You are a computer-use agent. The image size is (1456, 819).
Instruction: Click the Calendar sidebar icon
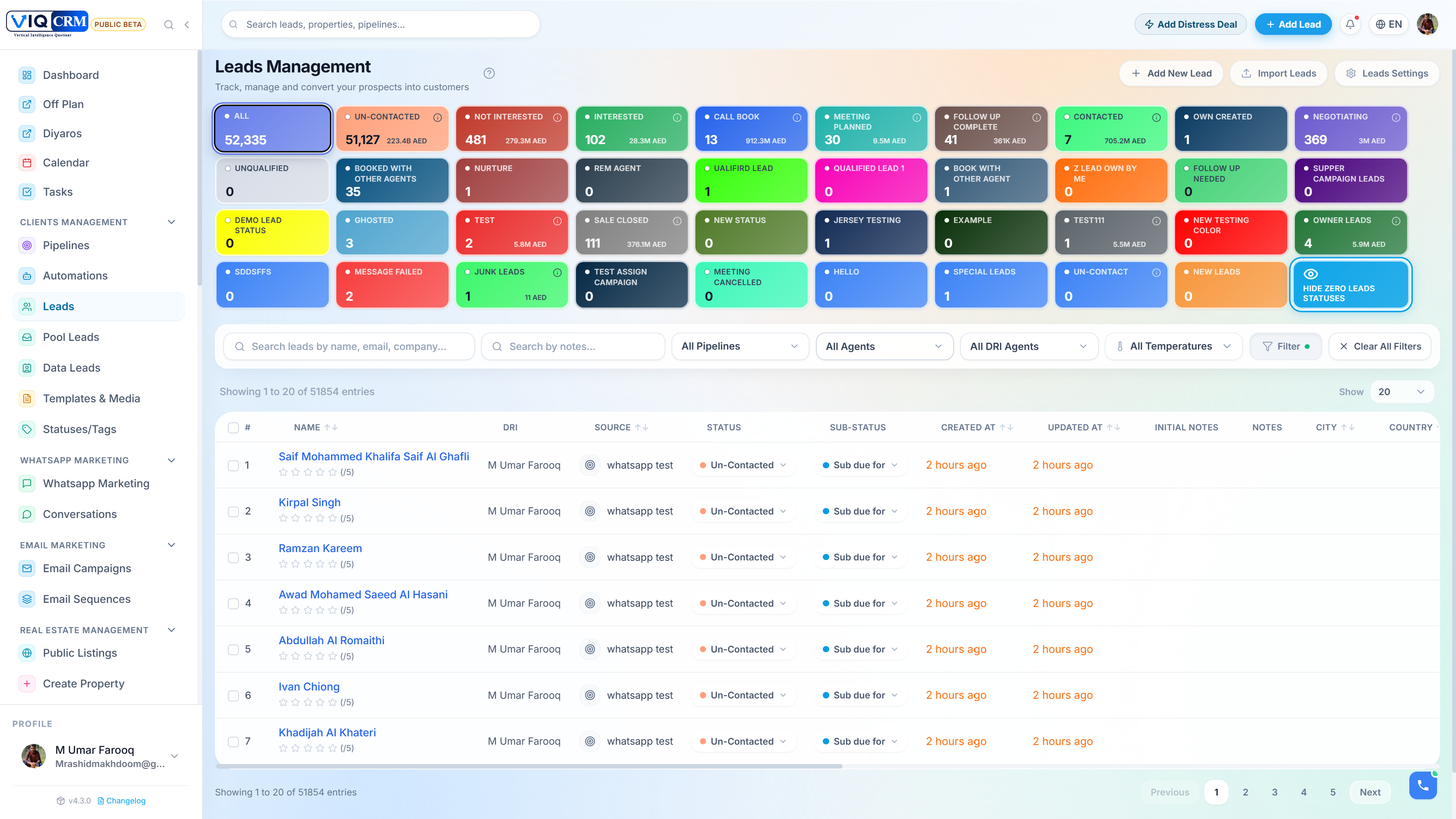click(x=27, y=163)
